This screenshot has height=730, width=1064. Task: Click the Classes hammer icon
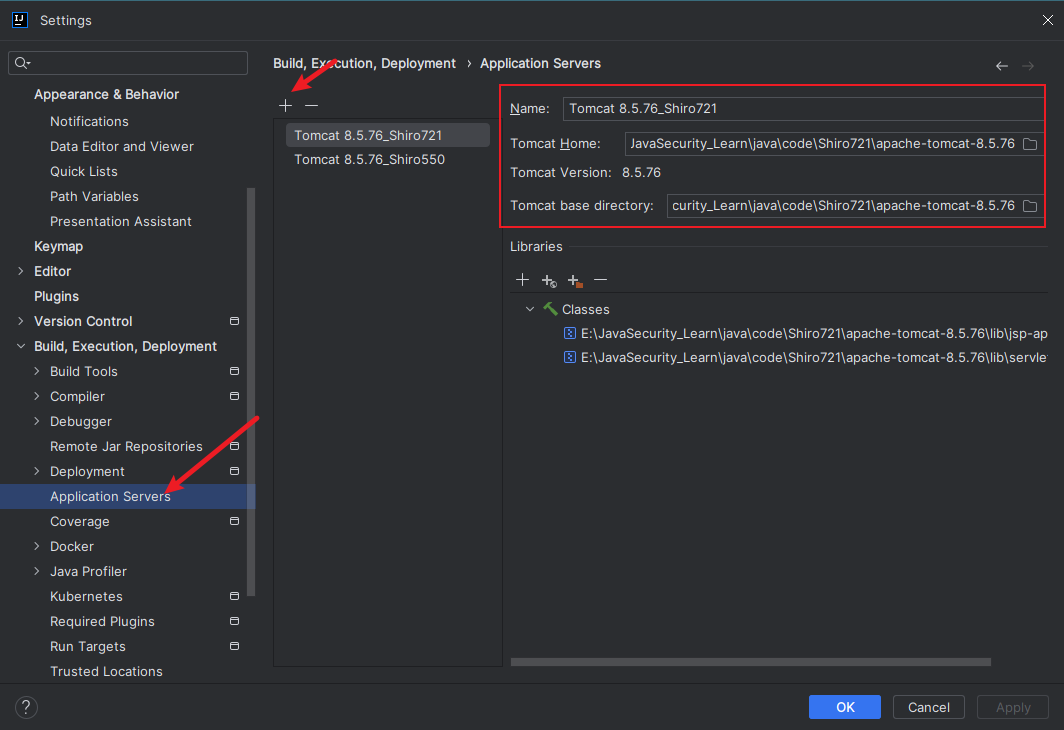coord(550,309)
